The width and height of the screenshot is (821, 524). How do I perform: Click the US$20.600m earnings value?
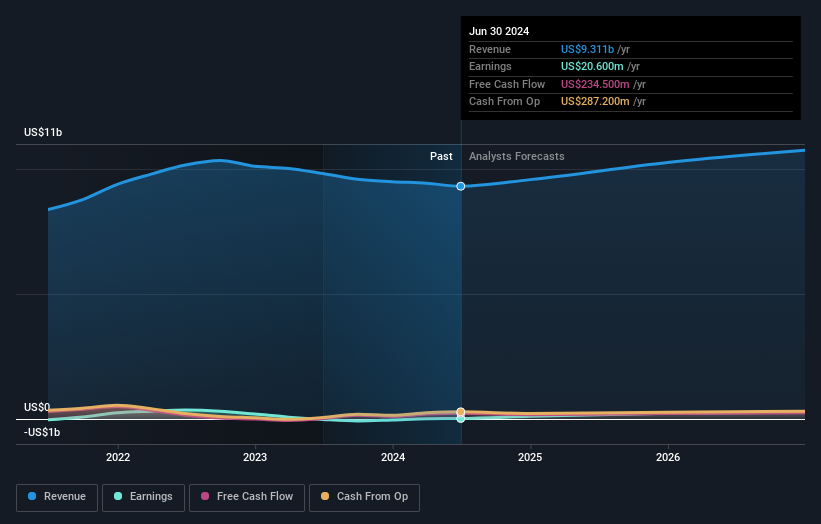pos(592,66)
